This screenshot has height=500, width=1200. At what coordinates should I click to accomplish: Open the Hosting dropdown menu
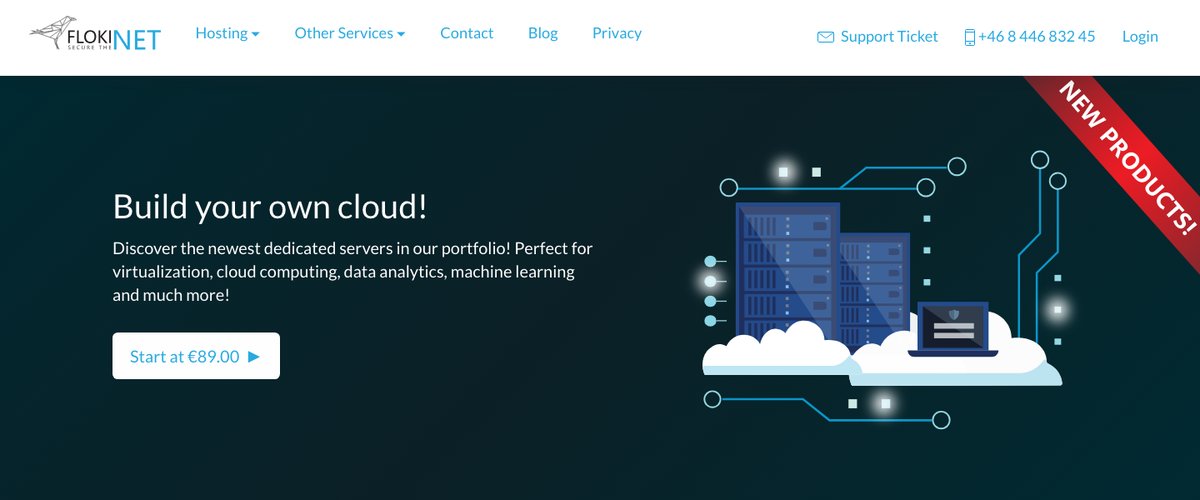[227, 33]
